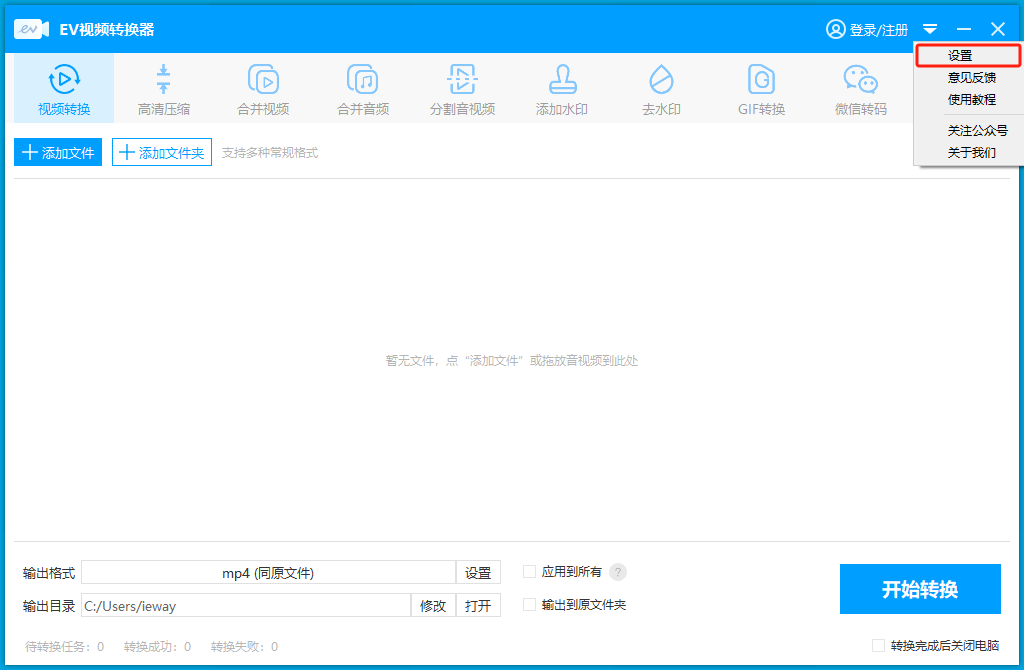Collapse the title bar dropdown menu arrow
Screen dimensions: 1024x670
pyautogui.click(x=930, y=29)
